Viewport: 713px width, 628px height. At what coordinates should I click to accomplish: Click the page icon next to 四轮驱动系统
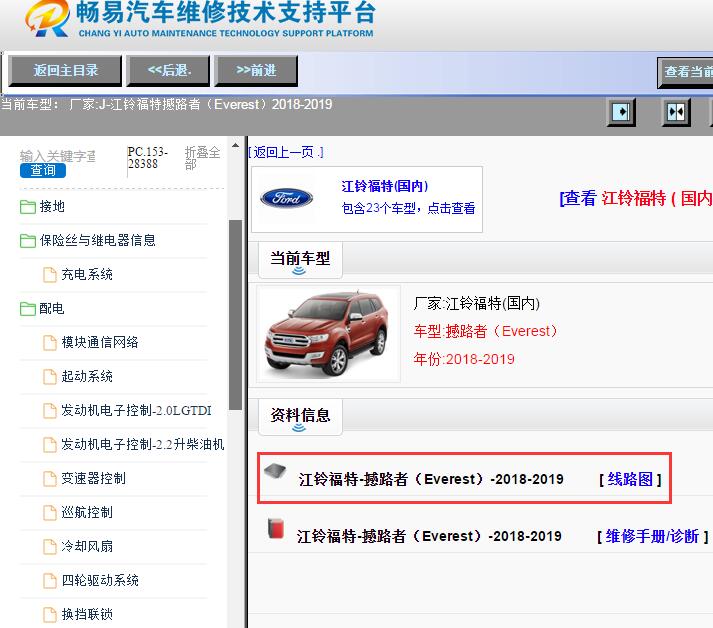pyautogui.click(x=50, y=580)
